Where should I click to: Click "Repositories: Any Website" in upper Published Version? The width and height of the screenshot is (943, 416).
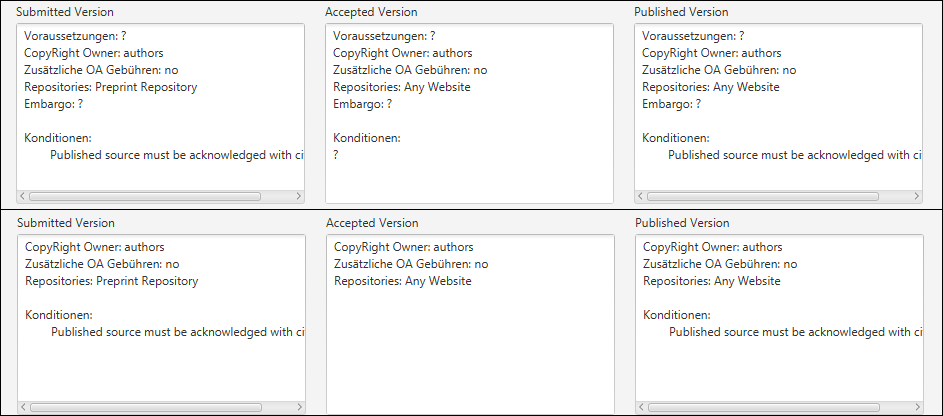710,87
